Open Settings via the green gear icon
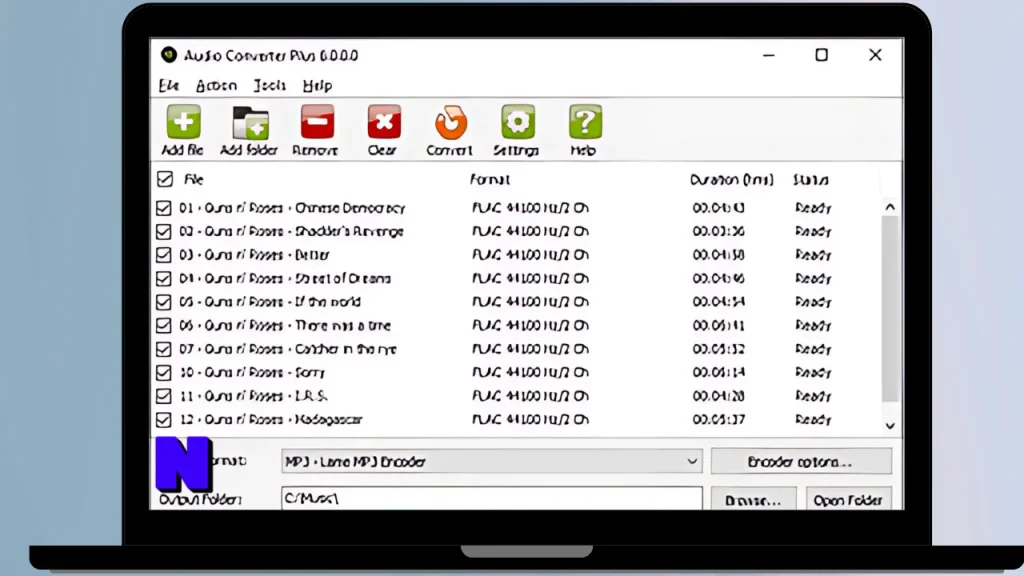Viewport: 1024px width, 576px height. click(518, 122)
